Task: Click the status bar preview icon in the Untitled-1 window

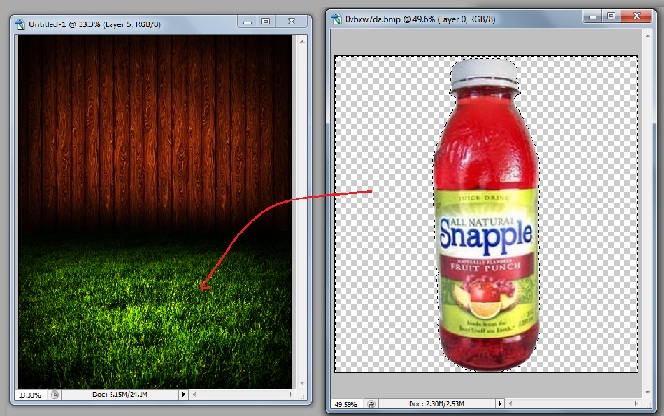Action: pos(55,395)
